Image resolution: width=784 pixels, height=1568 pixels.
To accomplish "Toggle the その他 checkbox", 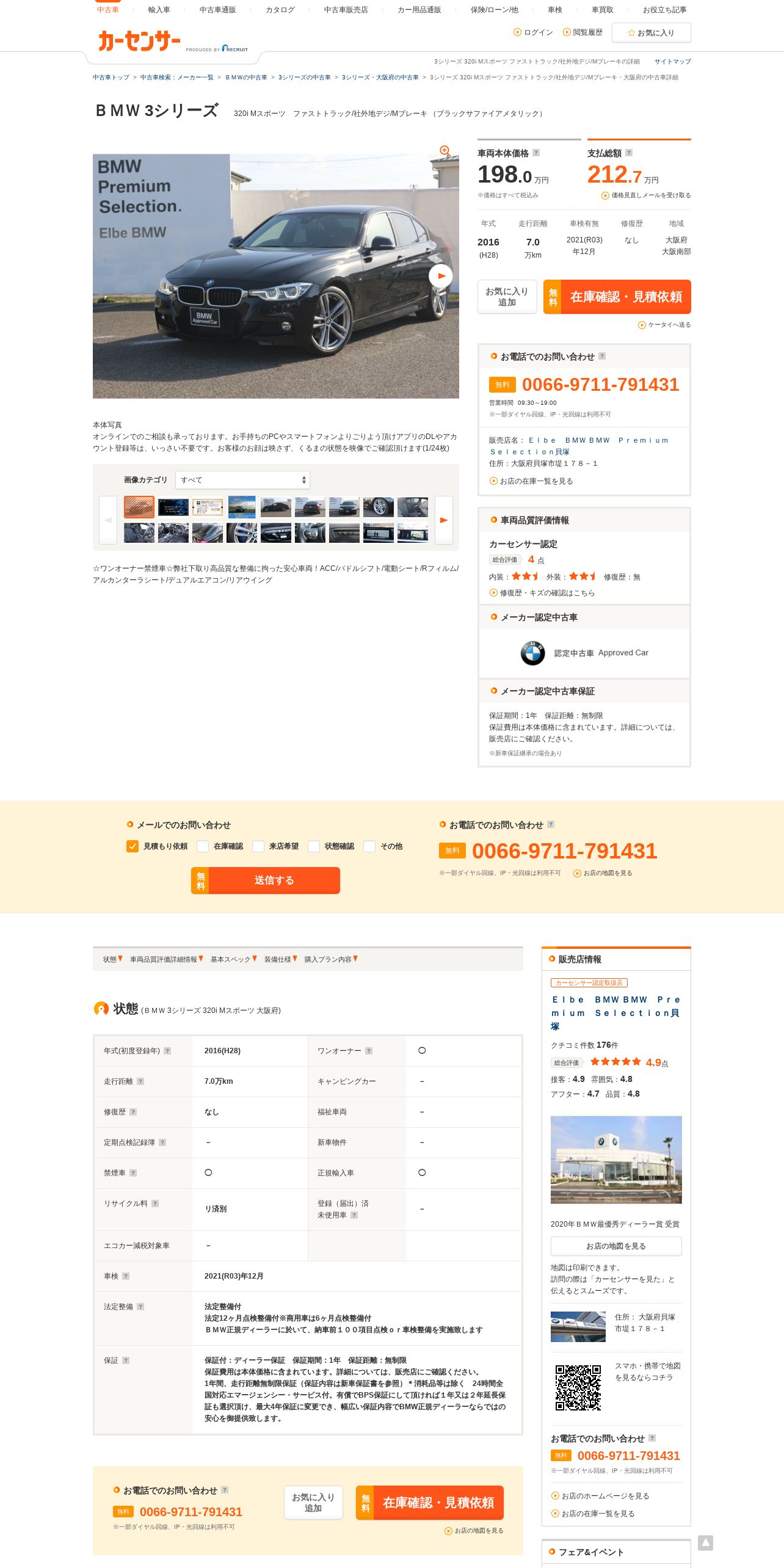I will point(369,846).
